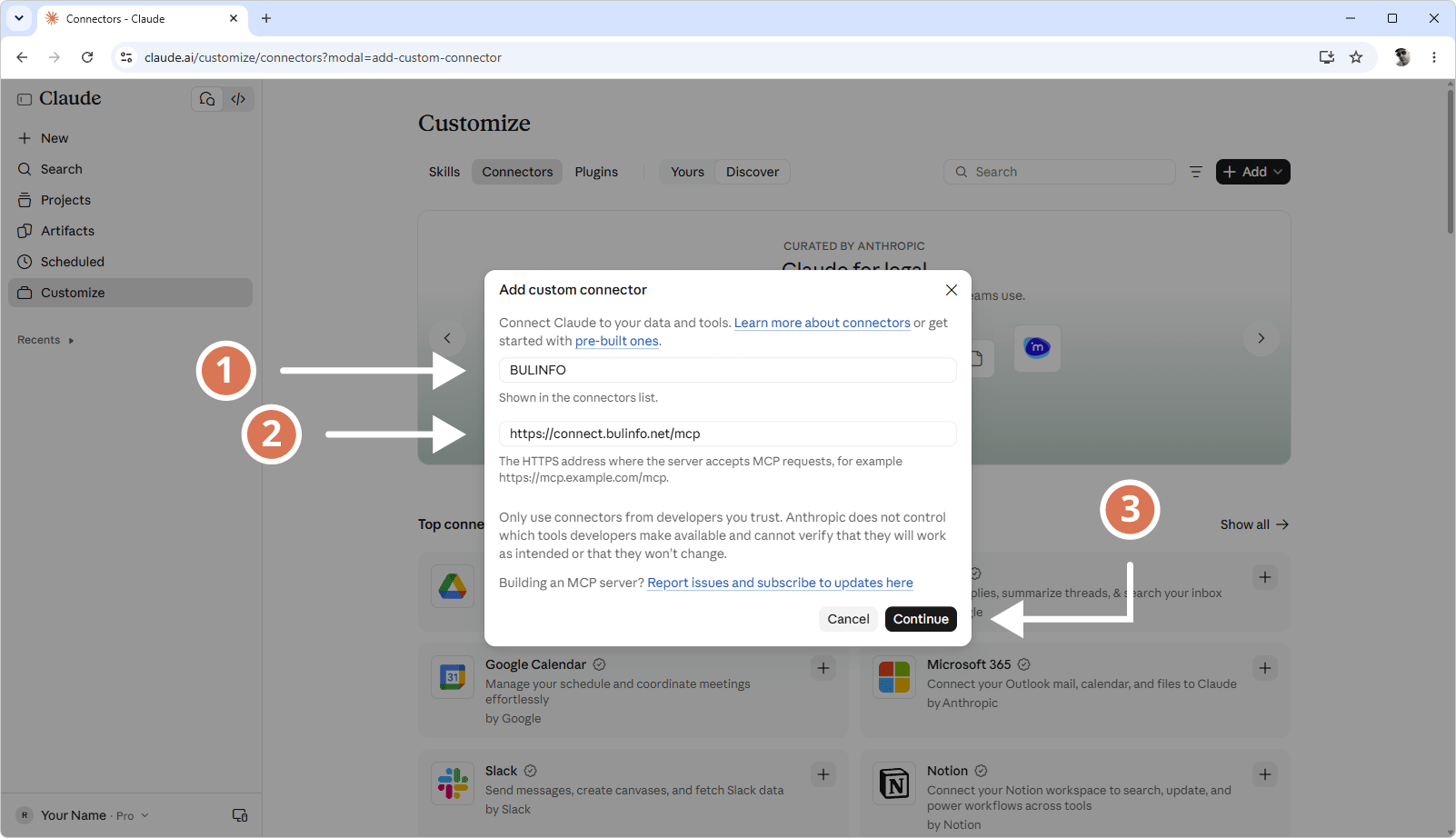Viewport: 1456px width, 838px height.
Task: Bookmark this page with the star icon
Action: coord(1356,57)
